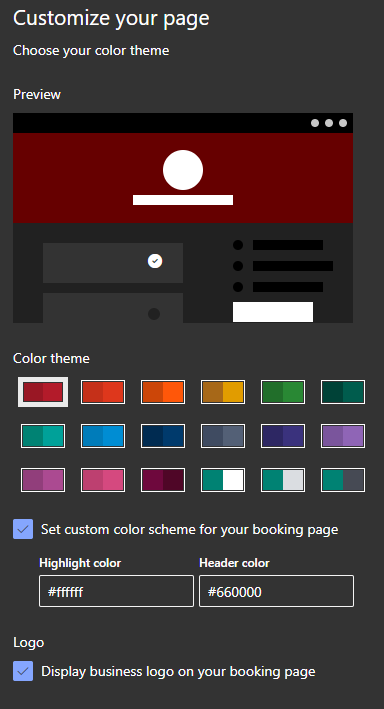Click the 'Logo' section label
Viewport: 384px width, 709px height.
(28, 643)
